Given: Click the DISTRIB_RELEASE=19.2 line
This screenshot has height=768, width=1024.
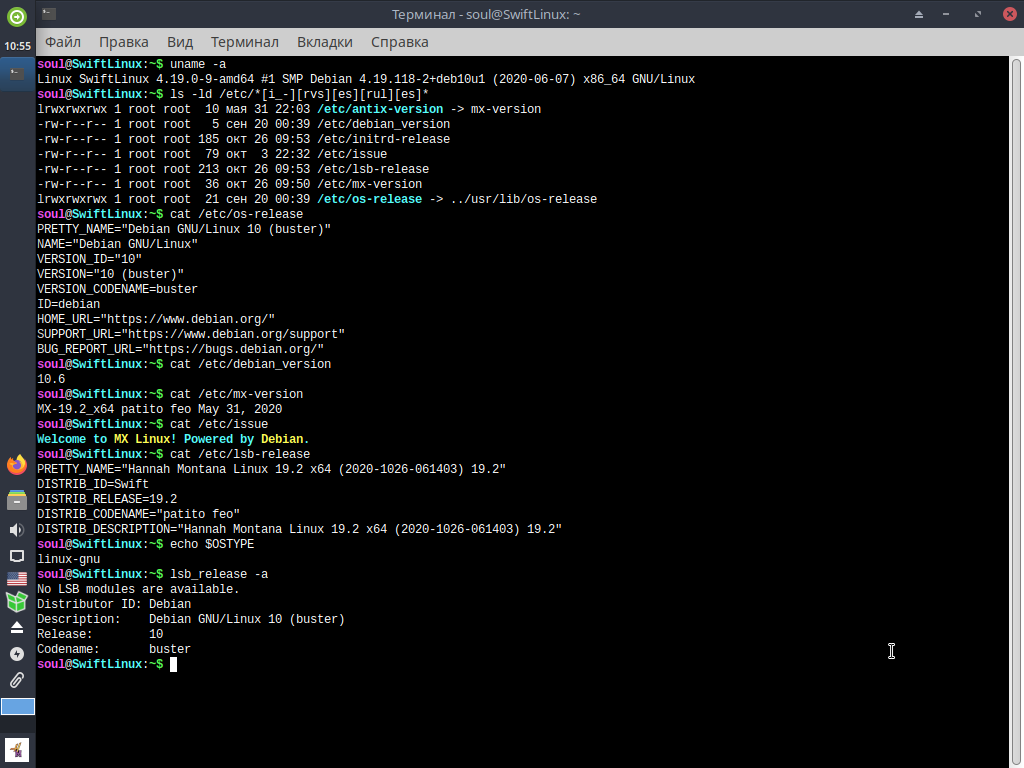Looking at the screenshot, I should (107, 500).
